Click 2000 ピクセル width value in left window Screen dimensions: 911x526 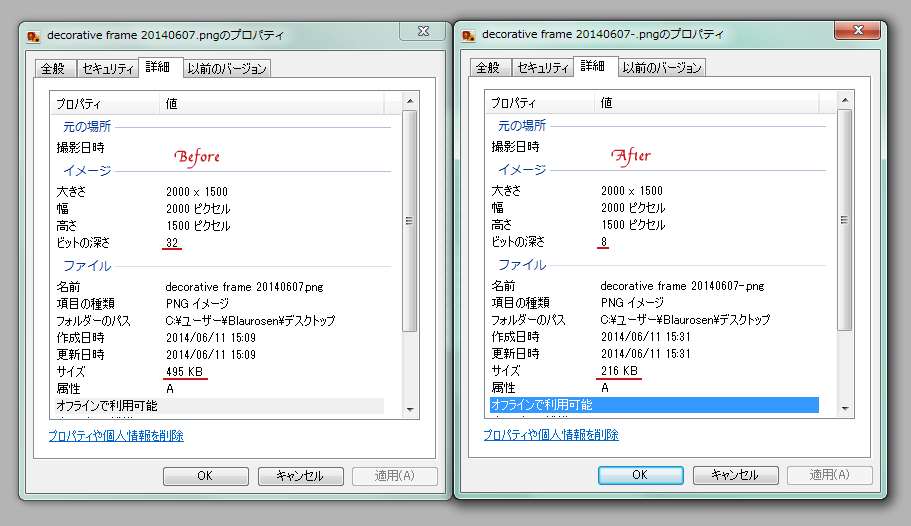198,209
